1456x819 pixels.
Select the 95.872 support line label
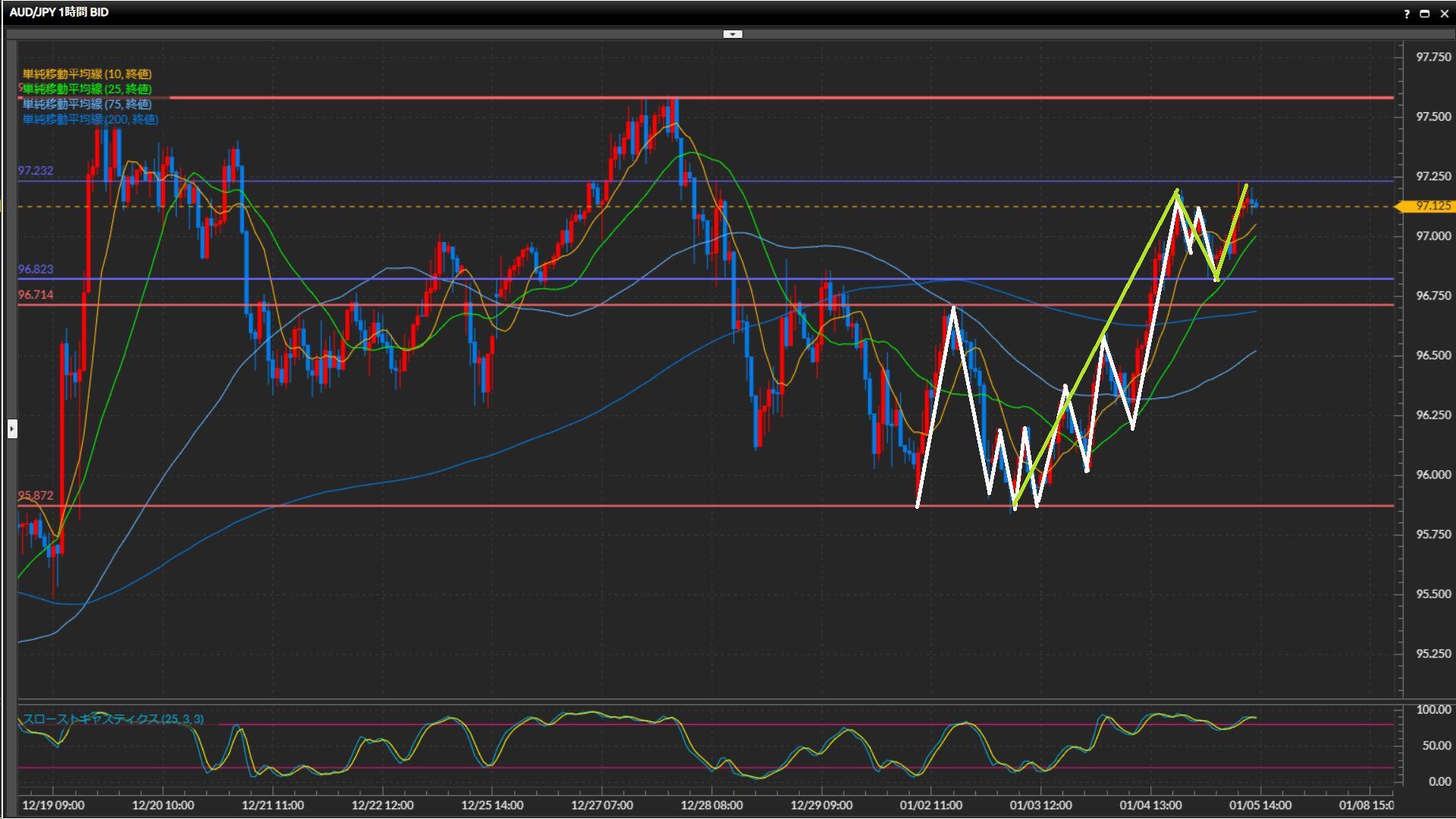coord(36,495)
